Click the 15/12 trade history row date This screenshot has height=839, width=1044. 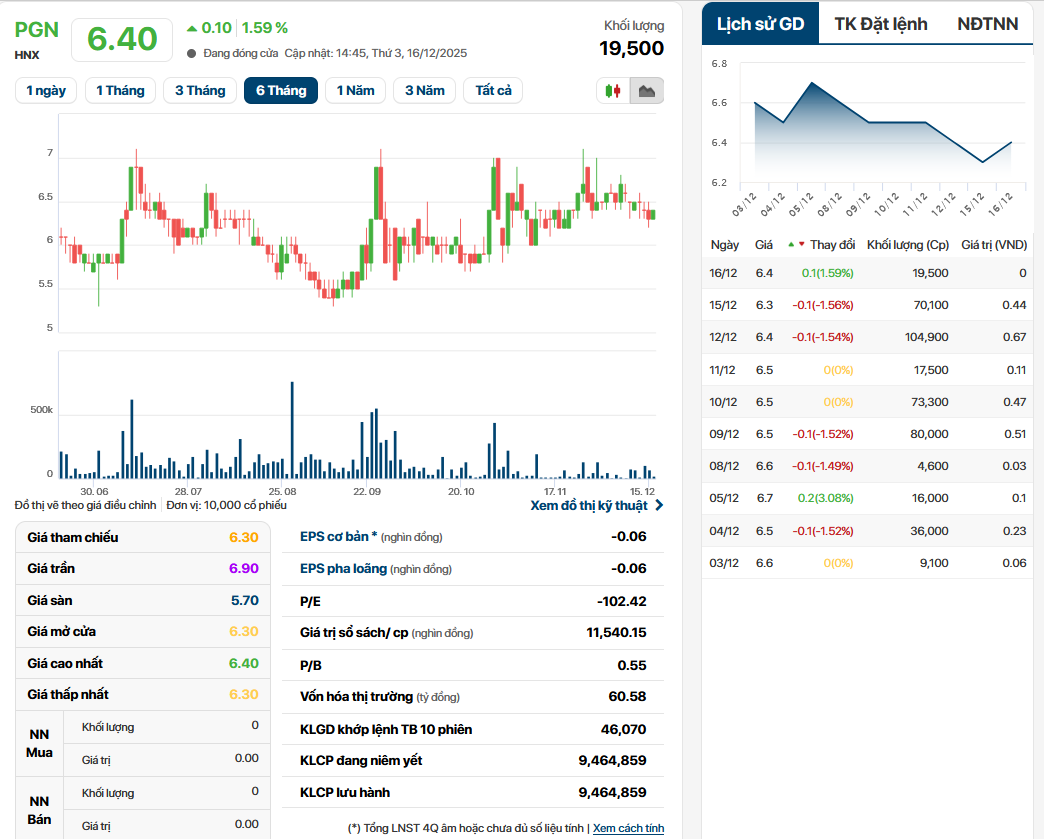click(x=723, y=305)
